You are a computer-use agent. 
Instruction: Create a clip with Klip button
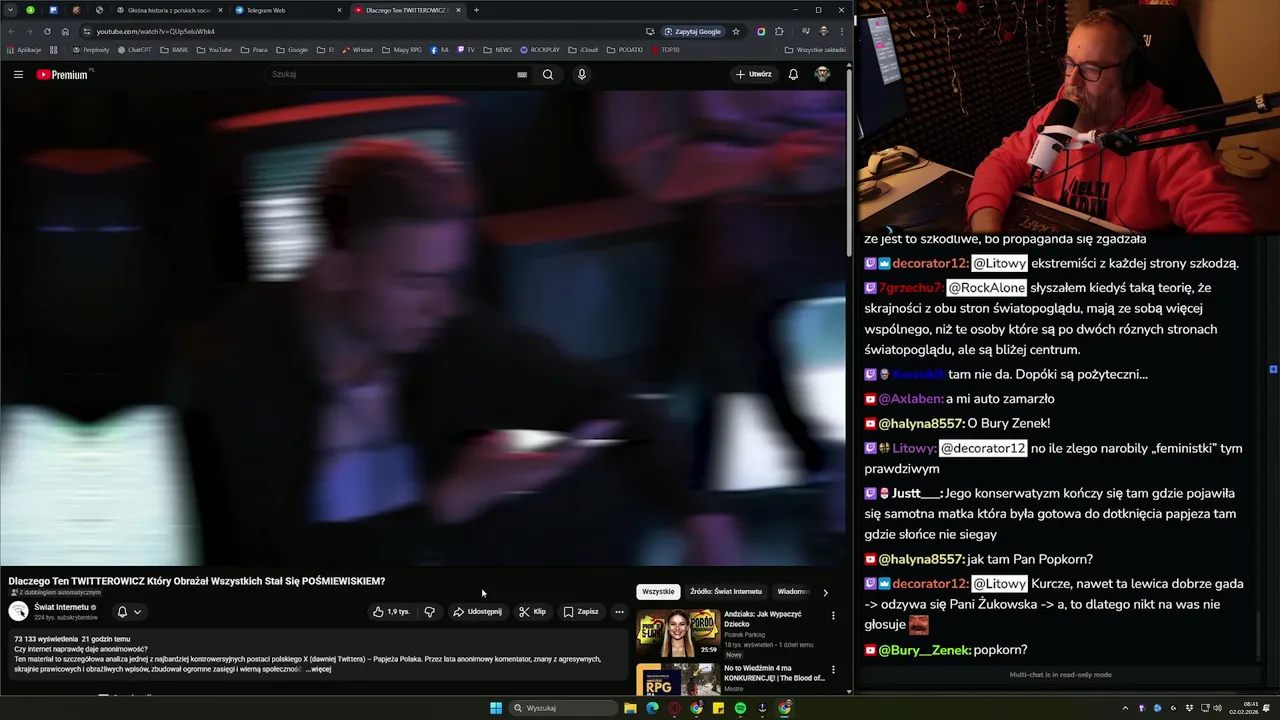[x=532, y=611]
